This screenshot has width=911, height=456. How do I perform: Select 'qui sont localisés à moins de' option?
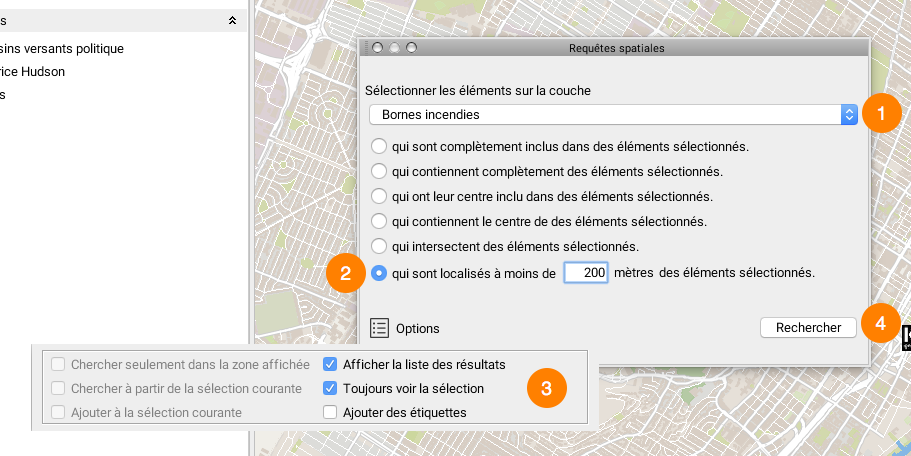(380, 272)
